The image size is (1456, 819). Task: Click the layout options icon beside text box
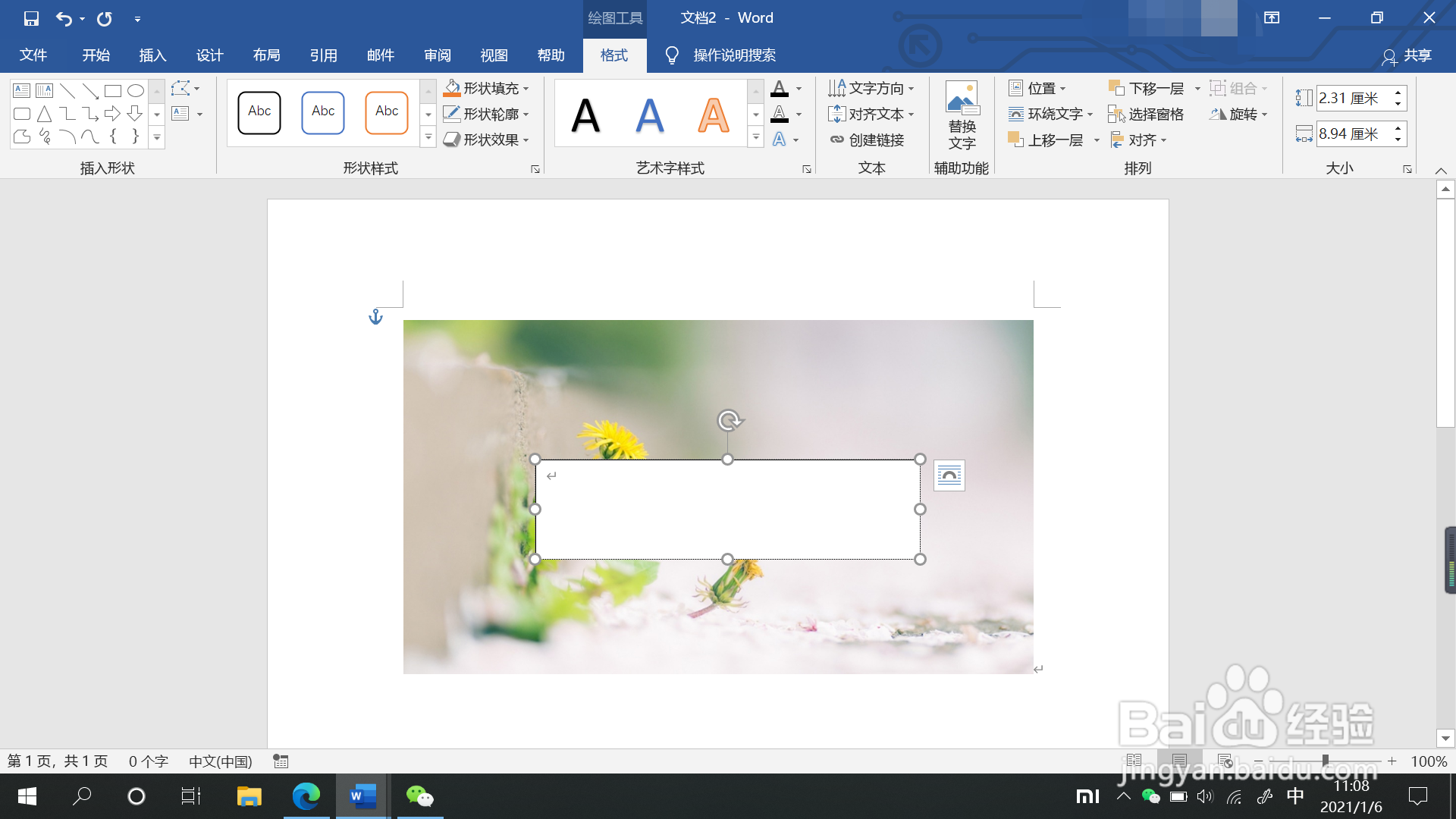949,475
